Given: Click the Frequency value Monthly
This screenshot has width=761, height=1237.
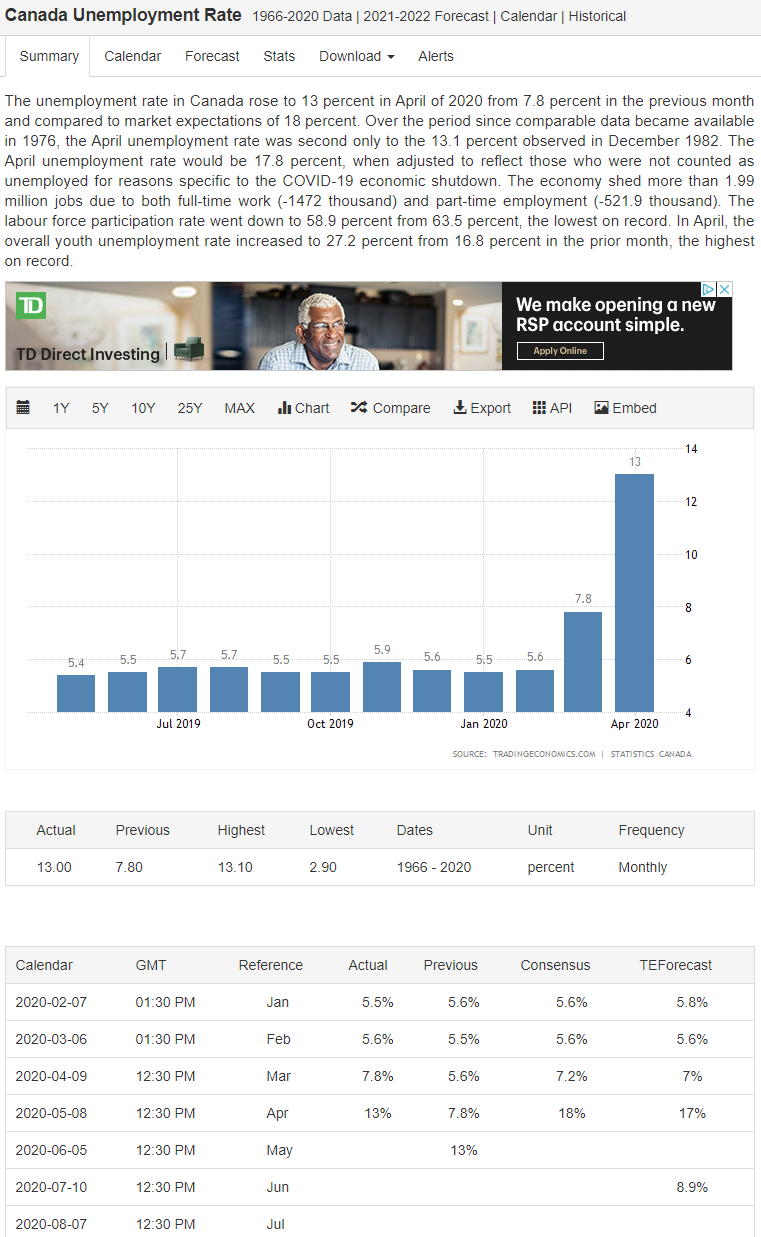Looking at the screenshot, I should click(643, 867).
